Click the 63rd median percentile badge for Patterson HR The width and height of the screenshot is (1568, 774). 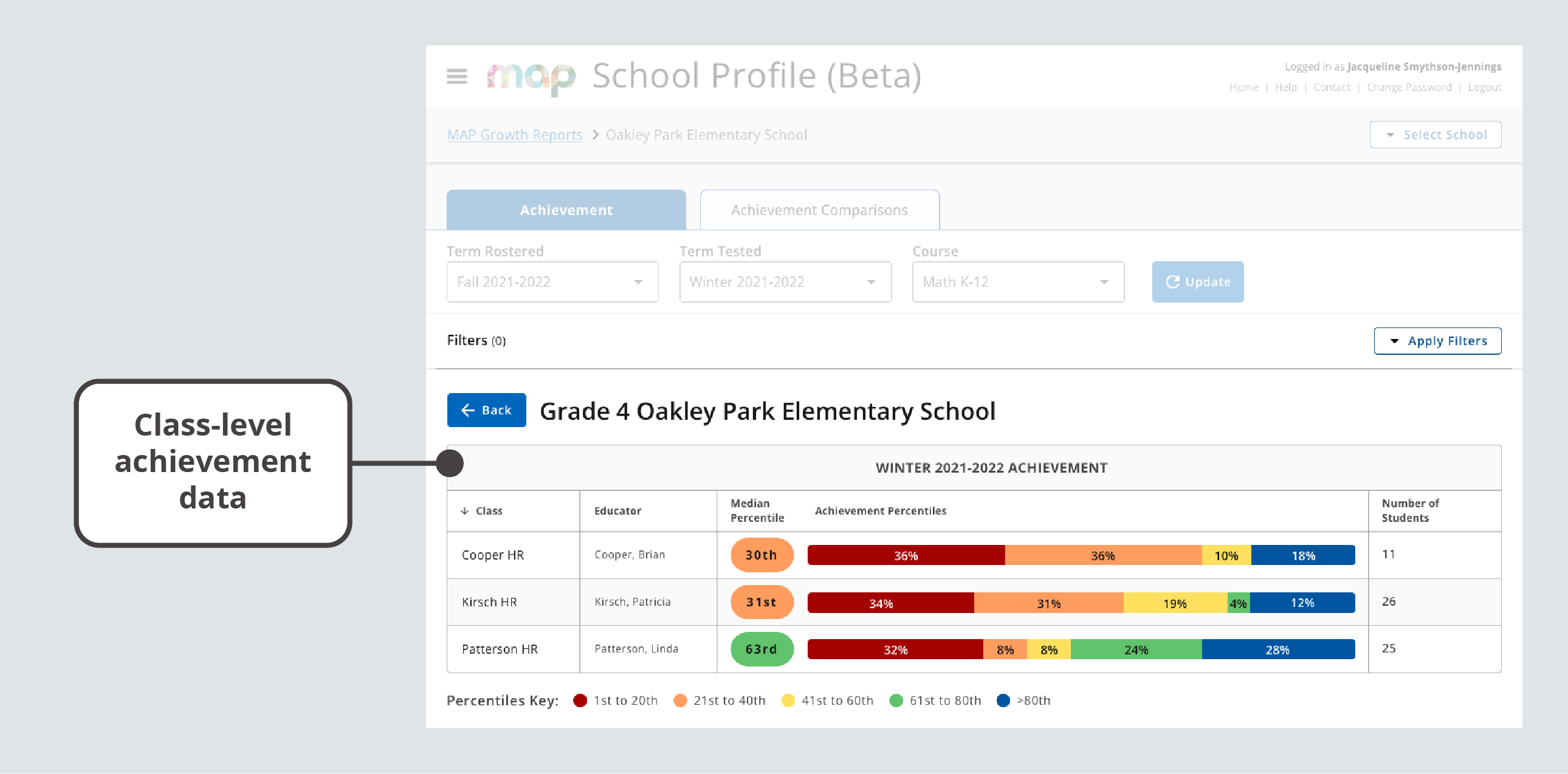pyautogui.click(x=762, y=649)
